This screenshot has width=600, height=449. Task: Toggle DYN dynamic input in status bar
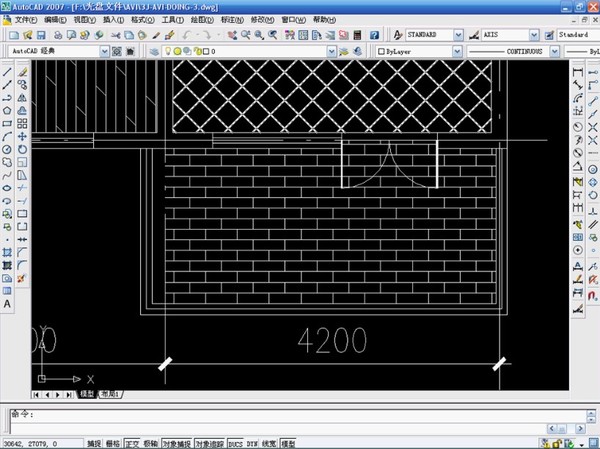click(x=252, y=444)
